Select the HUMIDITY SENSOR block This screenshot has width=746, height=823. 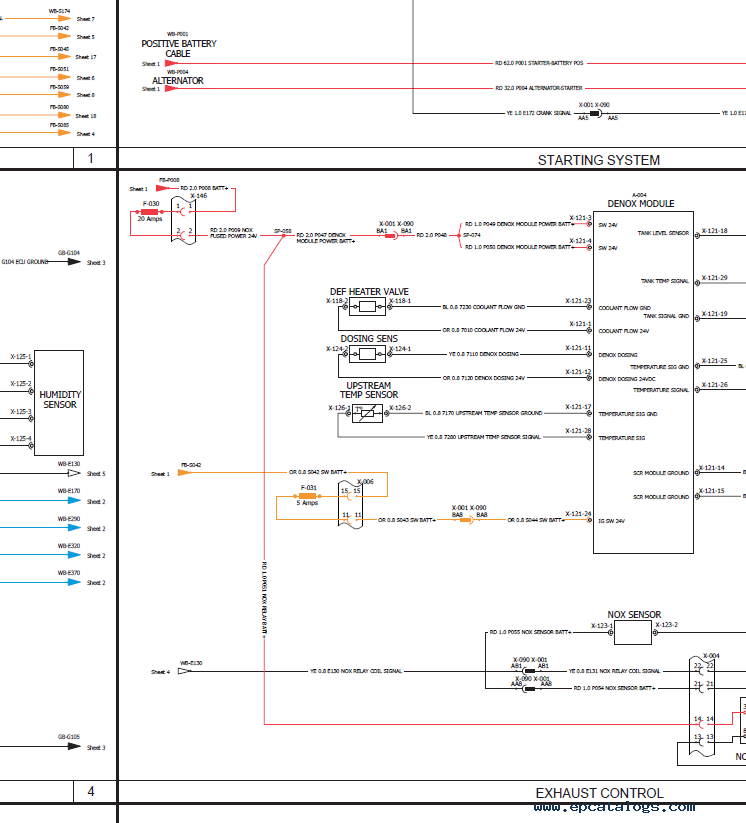pos(59,403)
